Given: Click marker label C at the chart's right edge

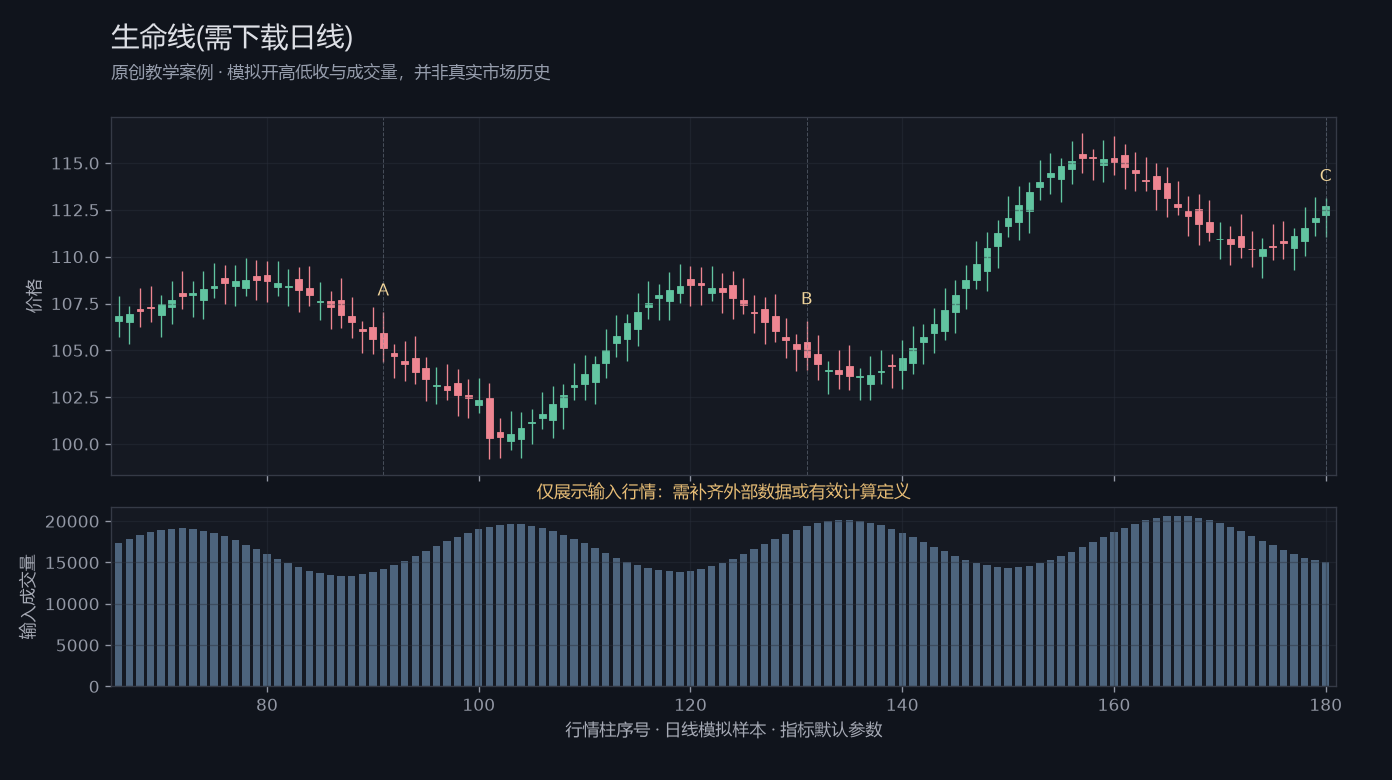Looking at the screenshot, I should [x=1326, y=176].
